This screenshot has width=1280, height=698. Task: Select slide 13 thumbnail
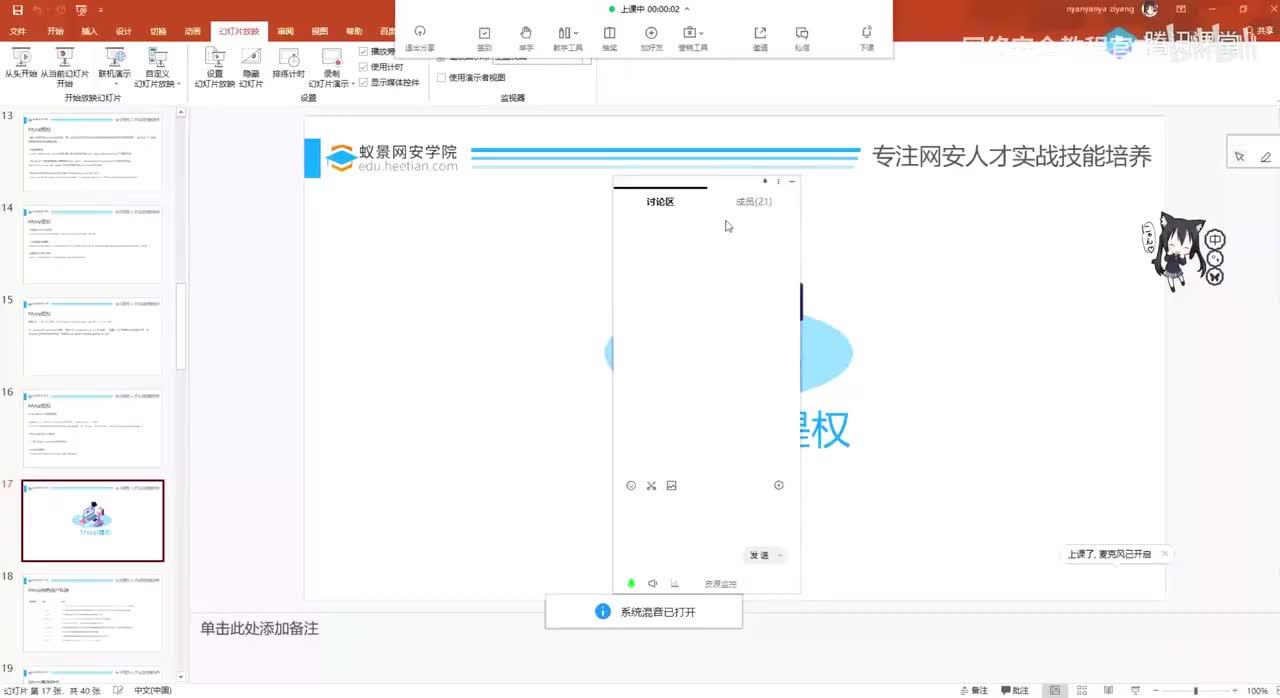click(92, 151)
